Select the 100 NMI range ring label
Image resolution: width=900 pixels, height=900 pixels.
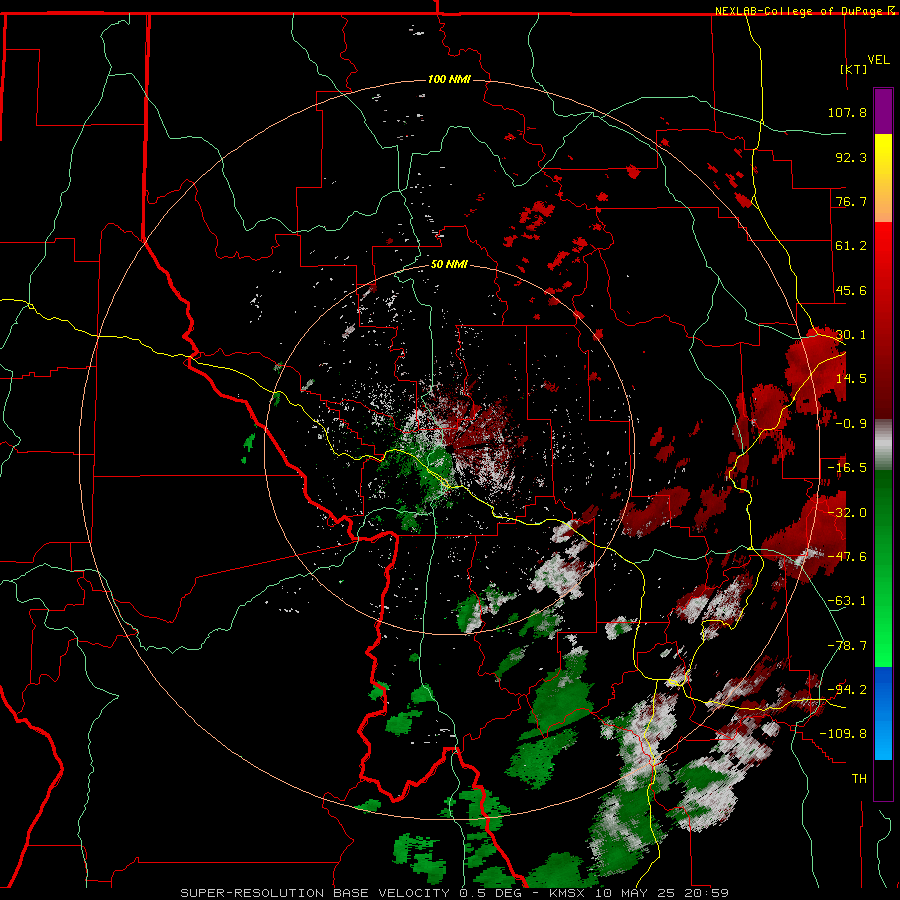449,79
